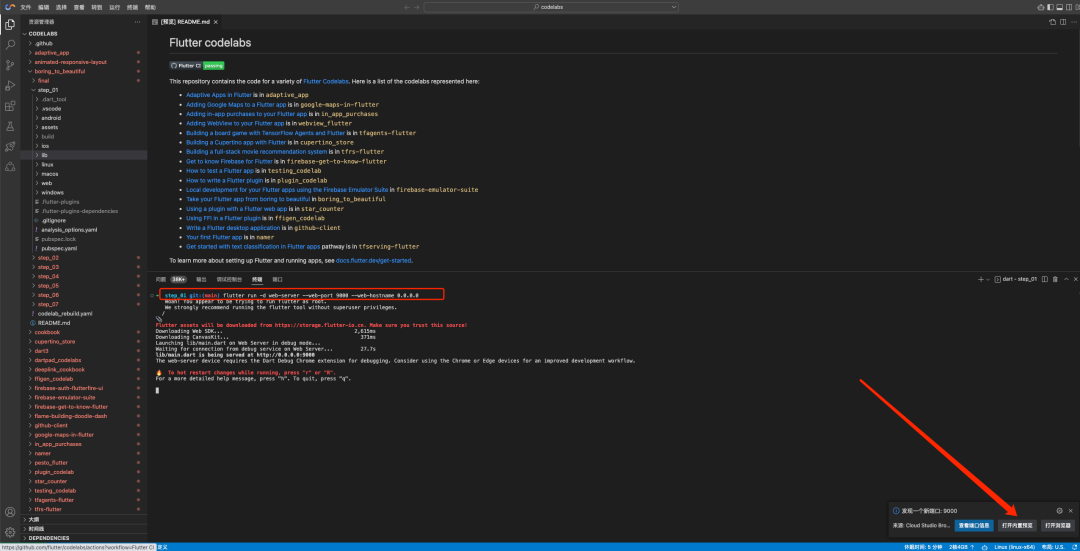Viewport: 1080px width, 551px height.
Task: Open the docs.flutter.dev/get-started link
Action: pos(374,261)
